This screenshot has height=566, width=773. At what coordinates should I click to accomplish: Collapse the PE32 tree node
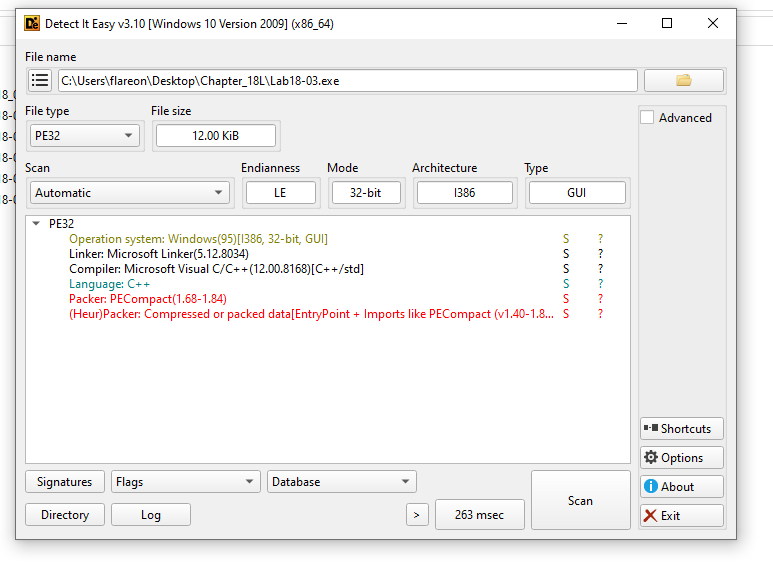click(x=36, y=223)
